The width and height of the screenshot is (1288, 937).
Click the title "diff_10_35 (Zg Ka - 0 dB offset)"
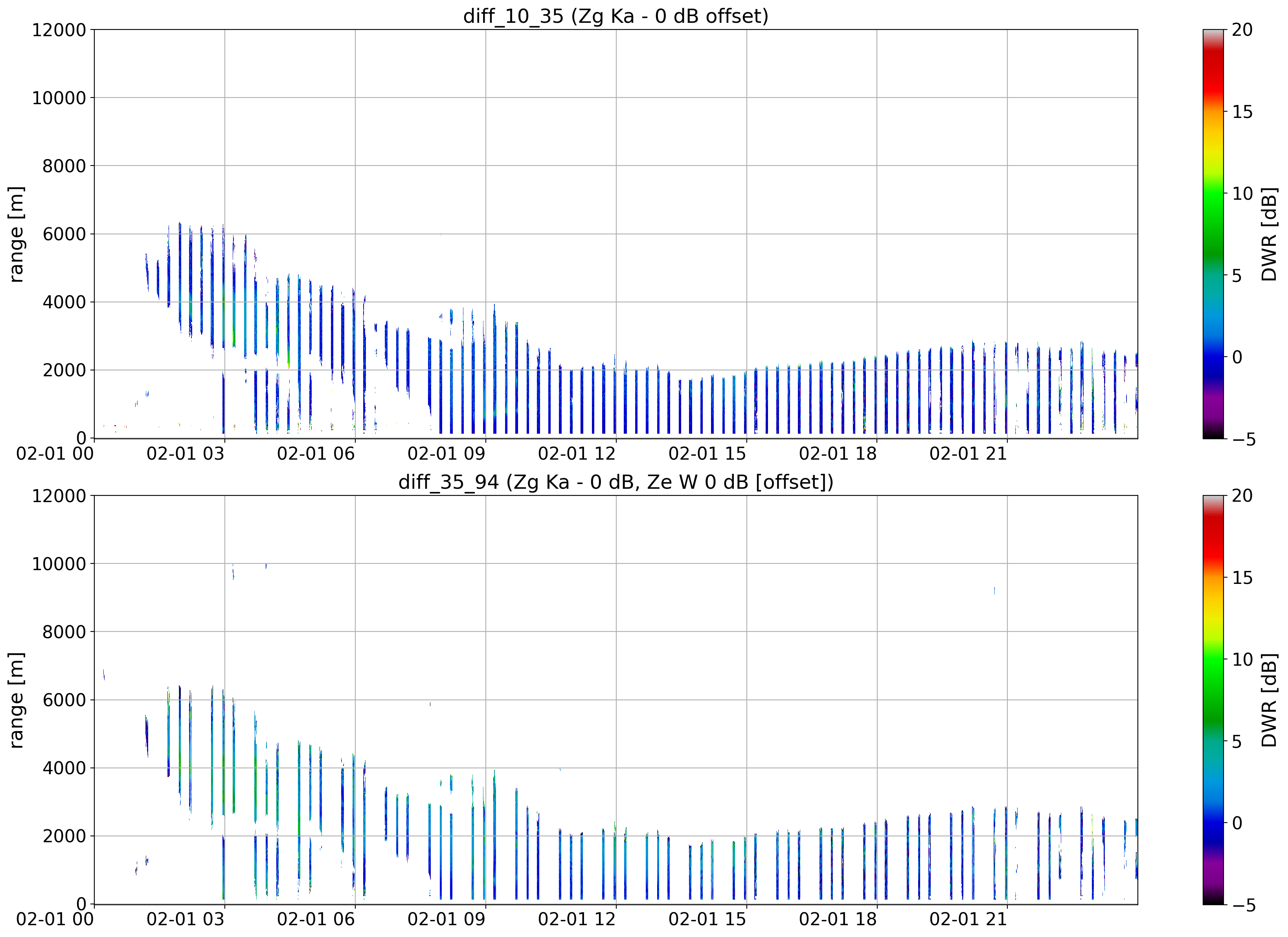(616, 16)
